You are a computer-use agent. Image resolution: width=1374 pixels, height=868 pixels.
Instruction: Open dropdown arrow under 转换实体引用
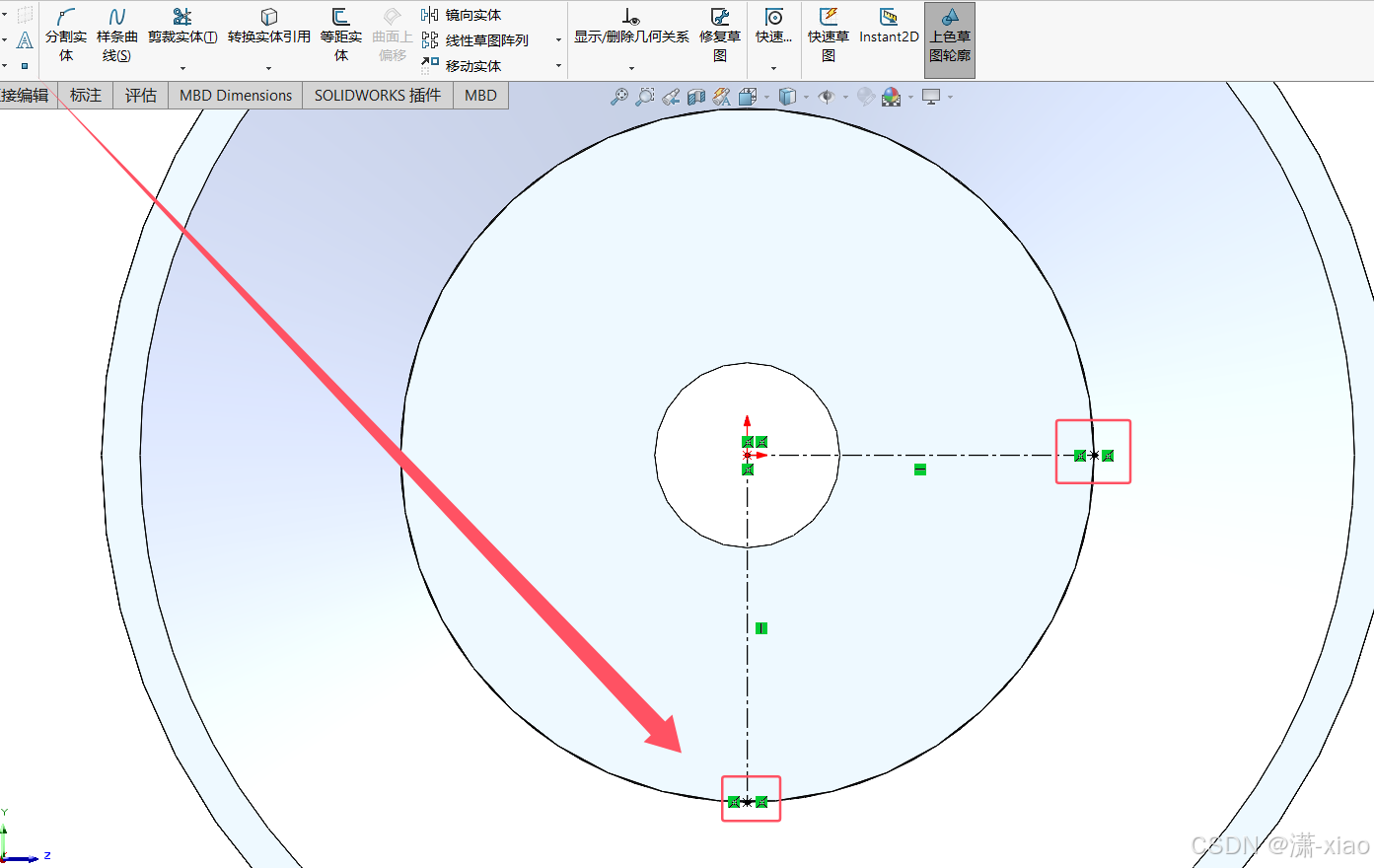[x=268, y=68]
